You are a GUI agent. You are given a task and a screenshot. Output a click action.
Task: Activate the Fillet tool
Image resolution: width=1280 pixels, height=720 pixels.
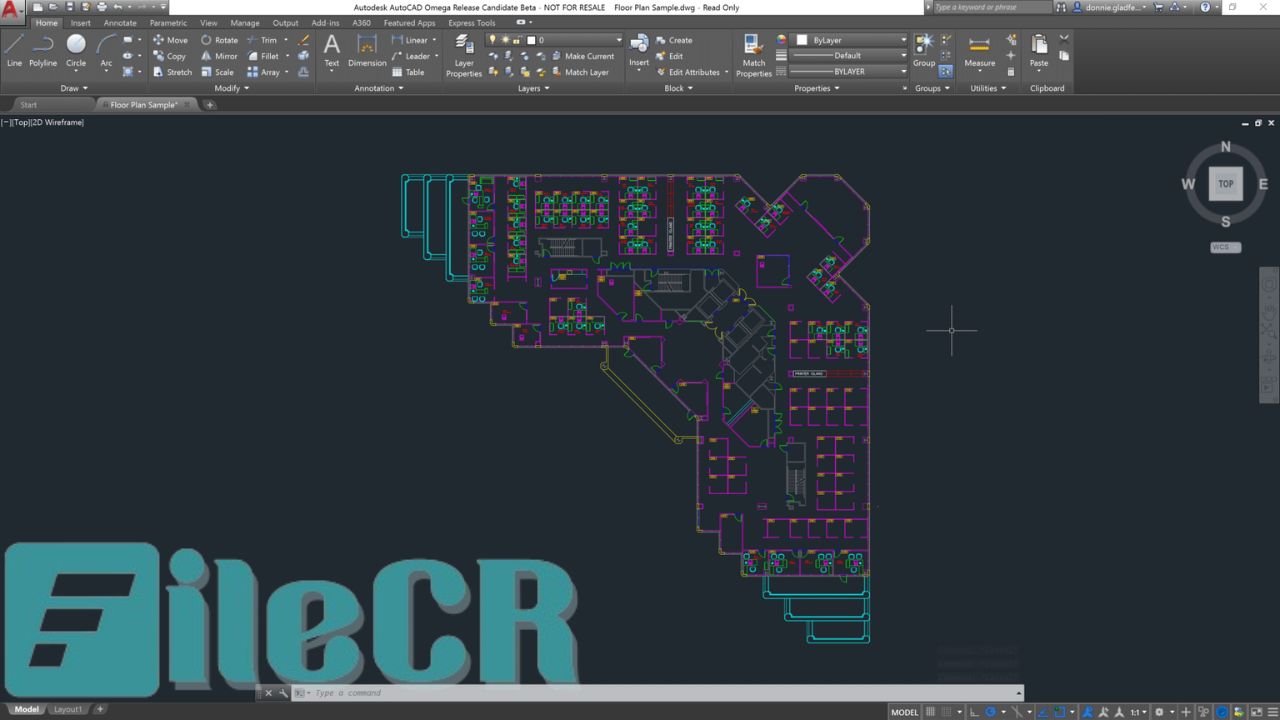263,56
